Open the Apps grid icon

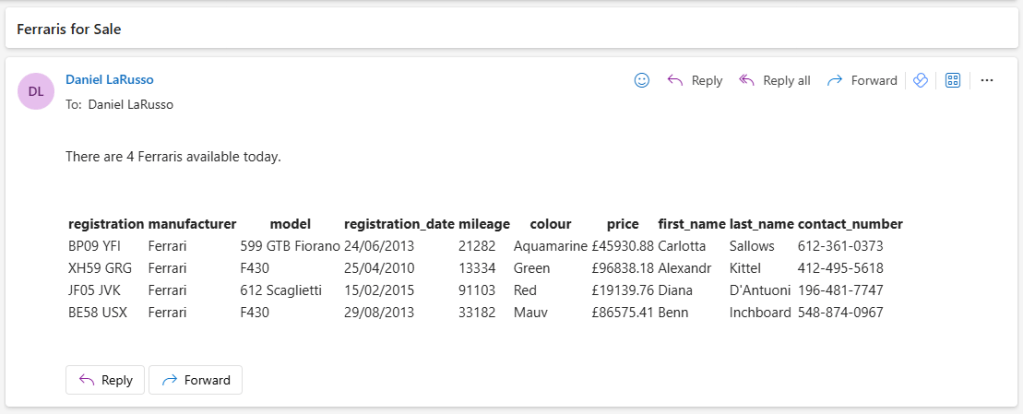(x=953, y=81)
